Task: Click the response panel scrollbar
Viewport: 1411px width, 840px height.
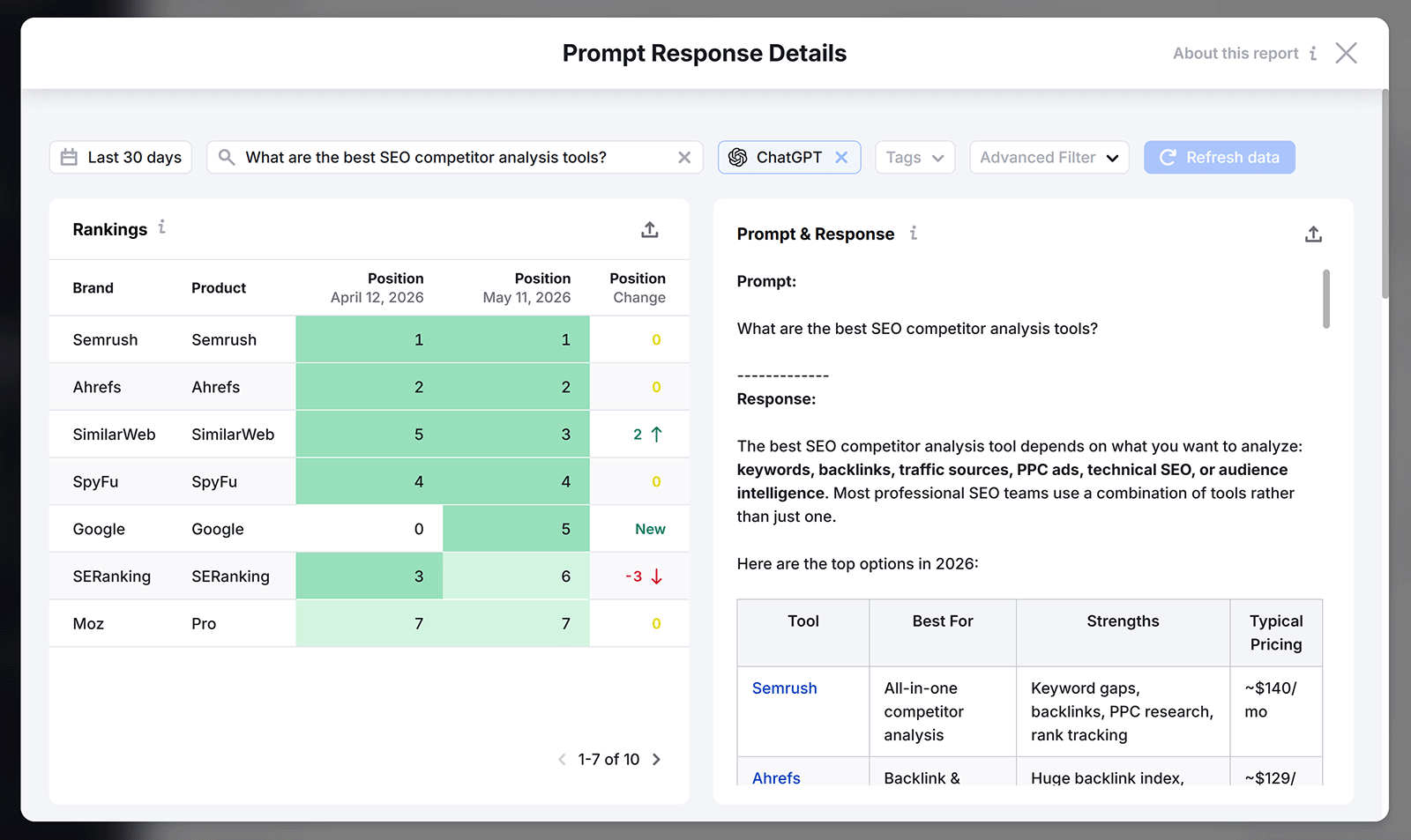Action: click(1326, 299)
